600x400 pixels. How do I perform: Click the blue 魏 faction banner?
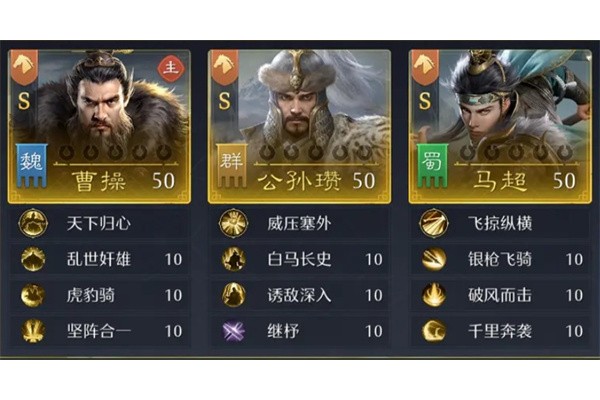[x=31, y=166]
